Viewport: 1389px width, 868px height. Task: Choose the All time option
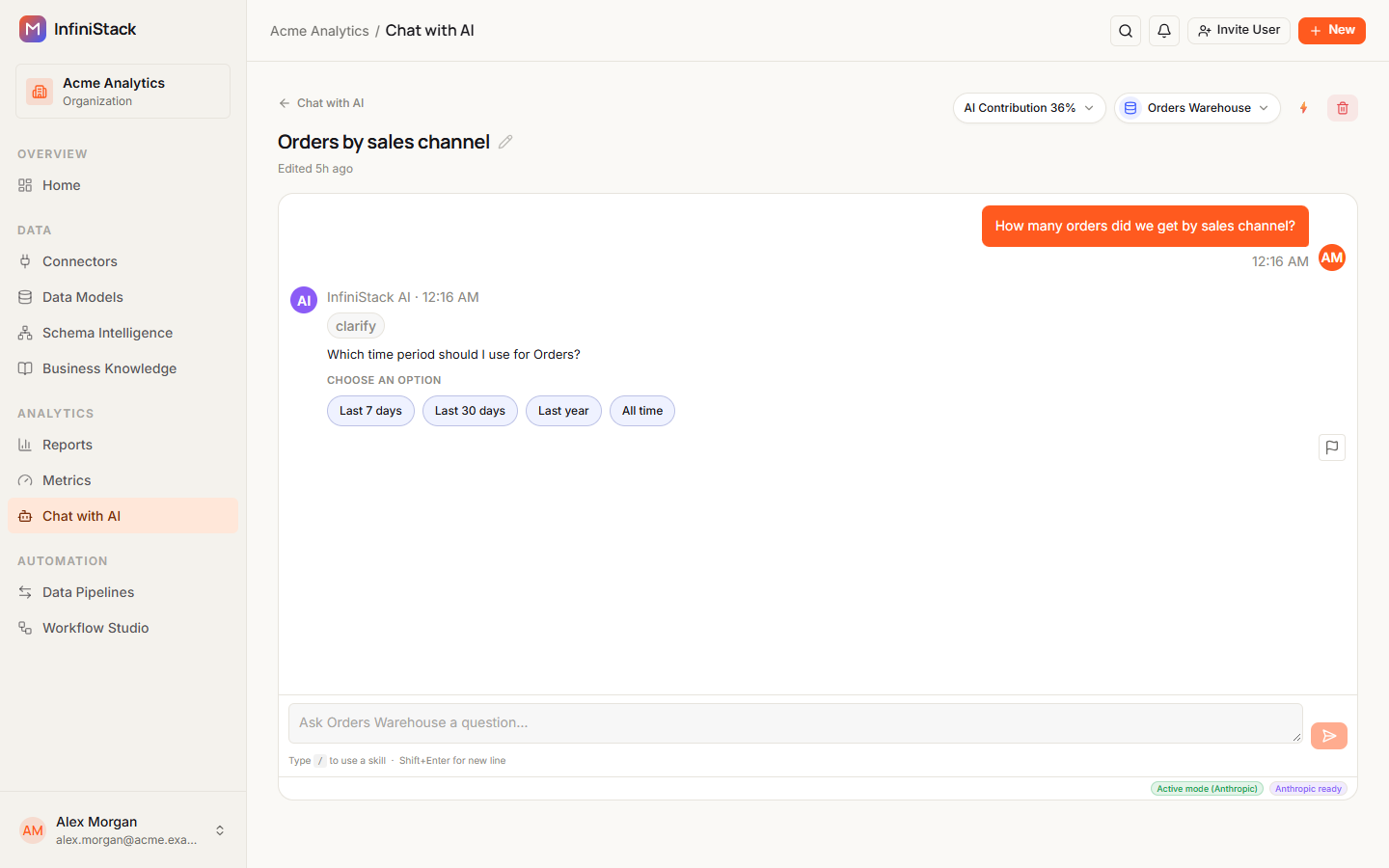(x=642, y=411)
